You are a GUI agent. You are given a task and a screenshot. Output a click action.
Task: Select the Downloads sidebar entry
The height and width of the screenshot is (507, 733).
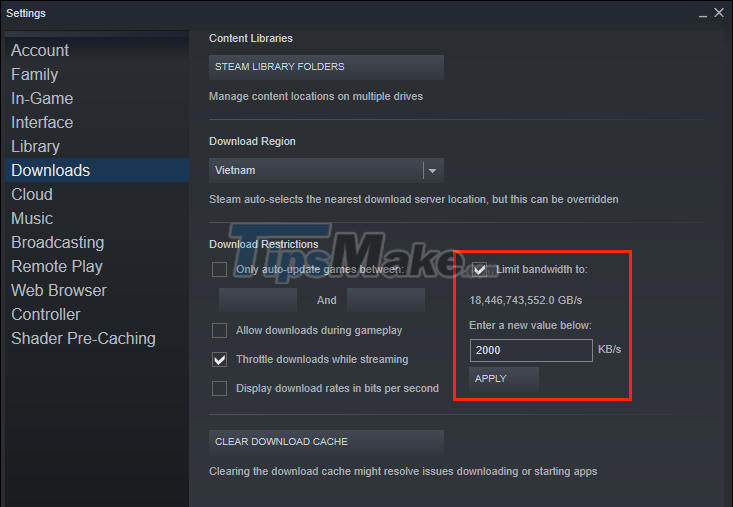[97, 170]
